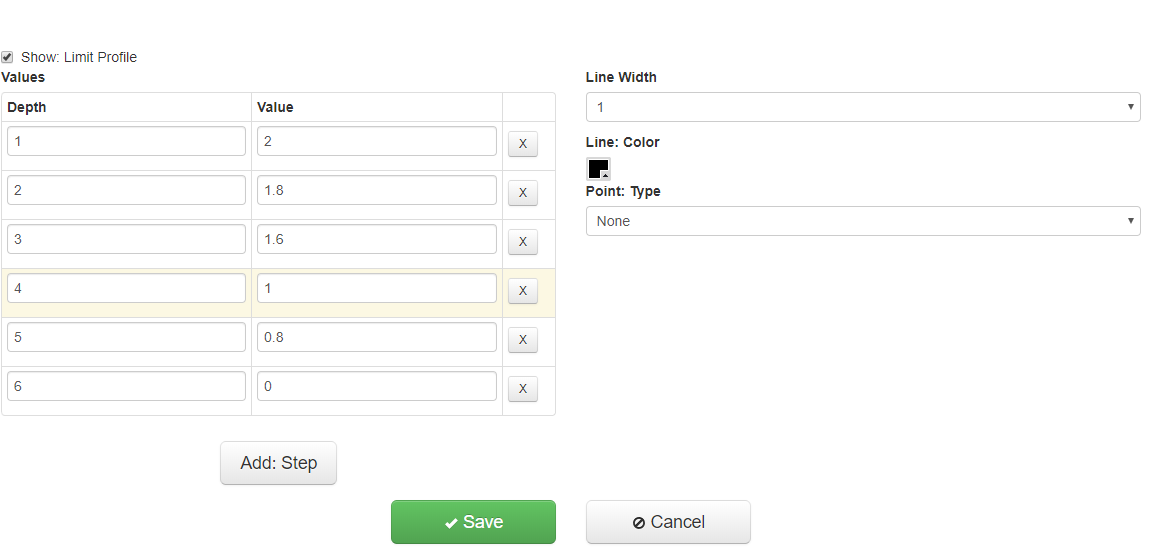The height and width of the screenshot is (558, 1151).
Task: Delete the step with value 1.8
Action: pyautogui.click(x=522, y=193)
